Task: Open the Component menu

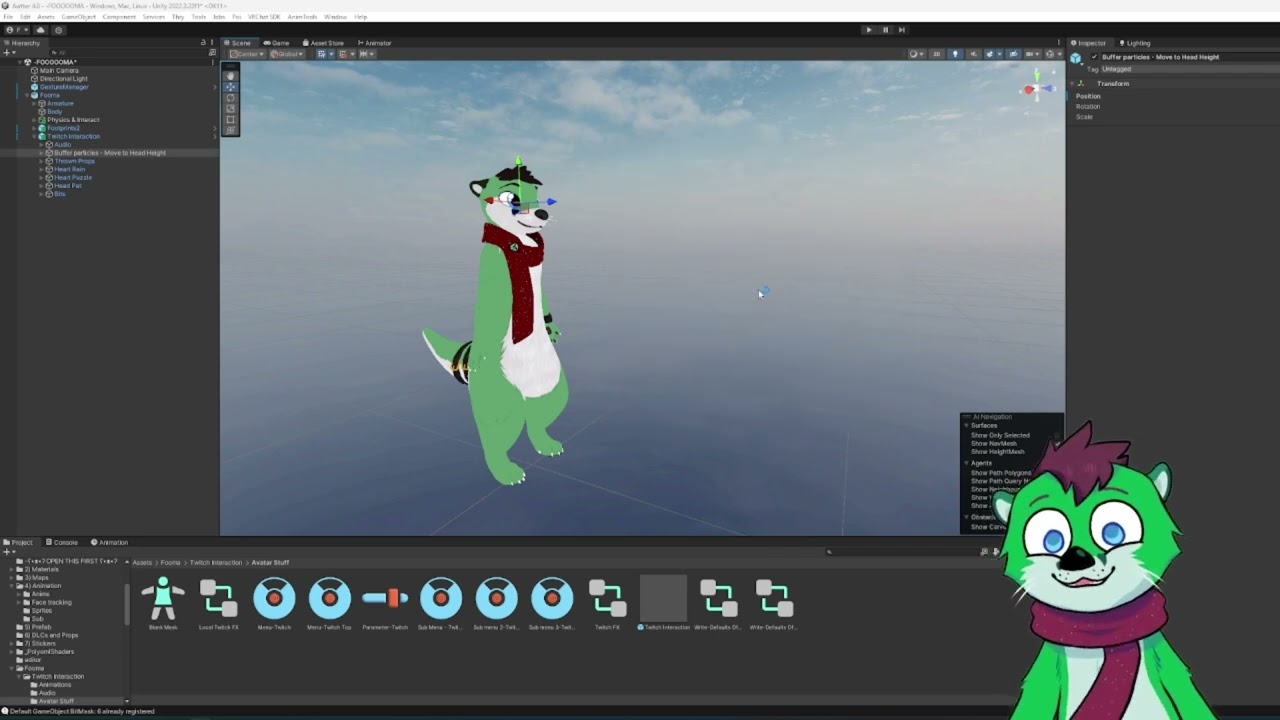Action: 119,17
